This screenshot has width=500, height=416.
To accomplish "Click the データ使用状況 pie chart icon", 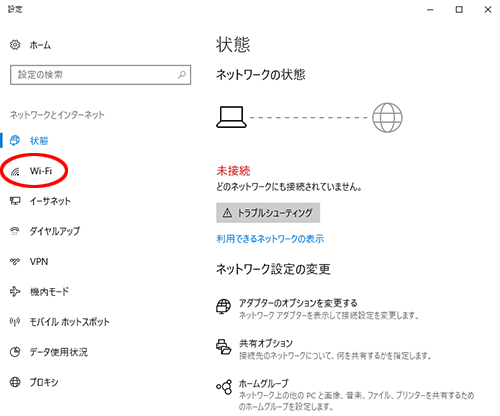I will [15, 352].
